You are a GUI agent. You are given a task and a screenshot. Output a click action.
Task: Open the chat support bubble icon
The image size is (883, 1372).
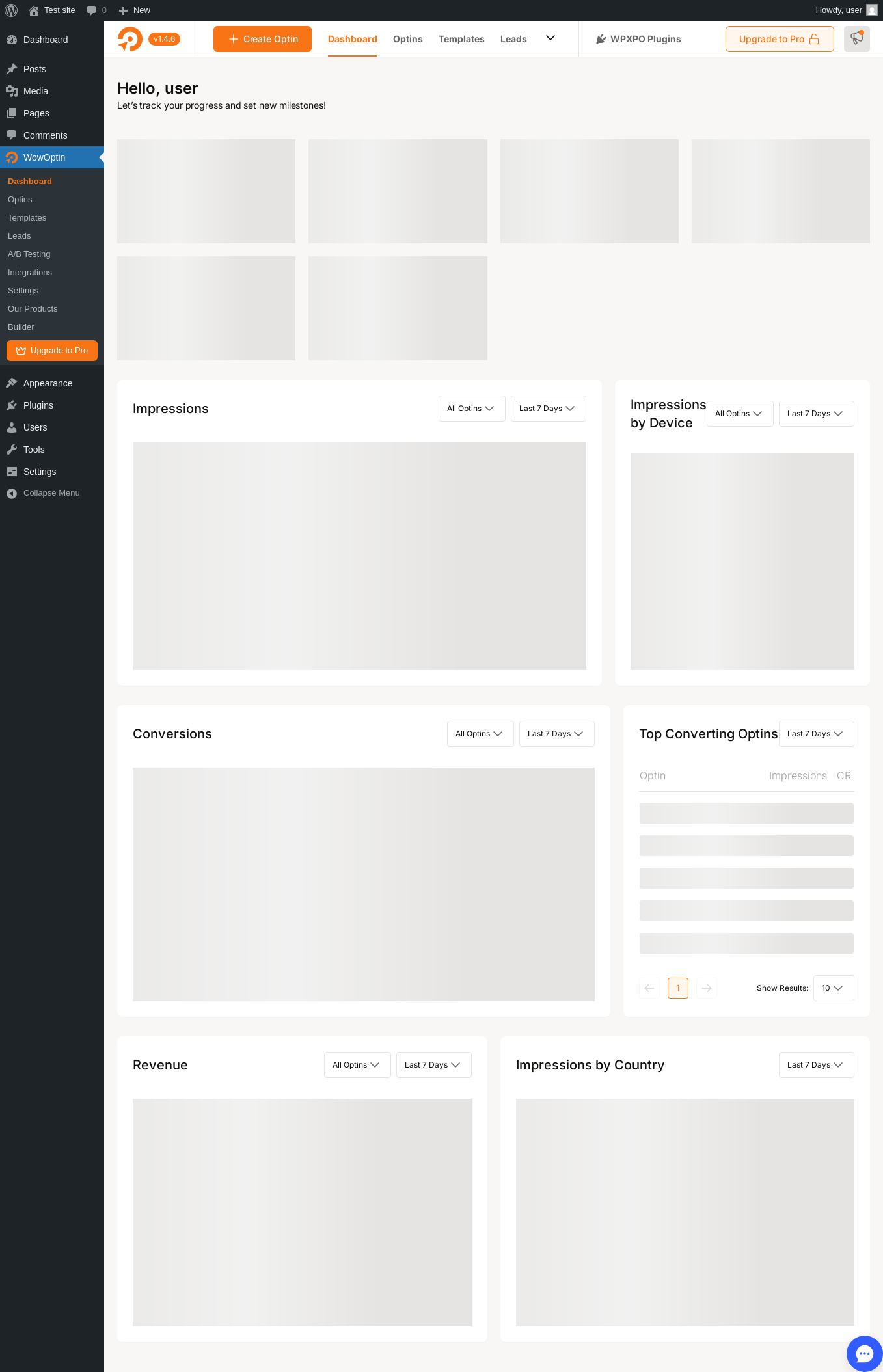[x=864, y=1354]
